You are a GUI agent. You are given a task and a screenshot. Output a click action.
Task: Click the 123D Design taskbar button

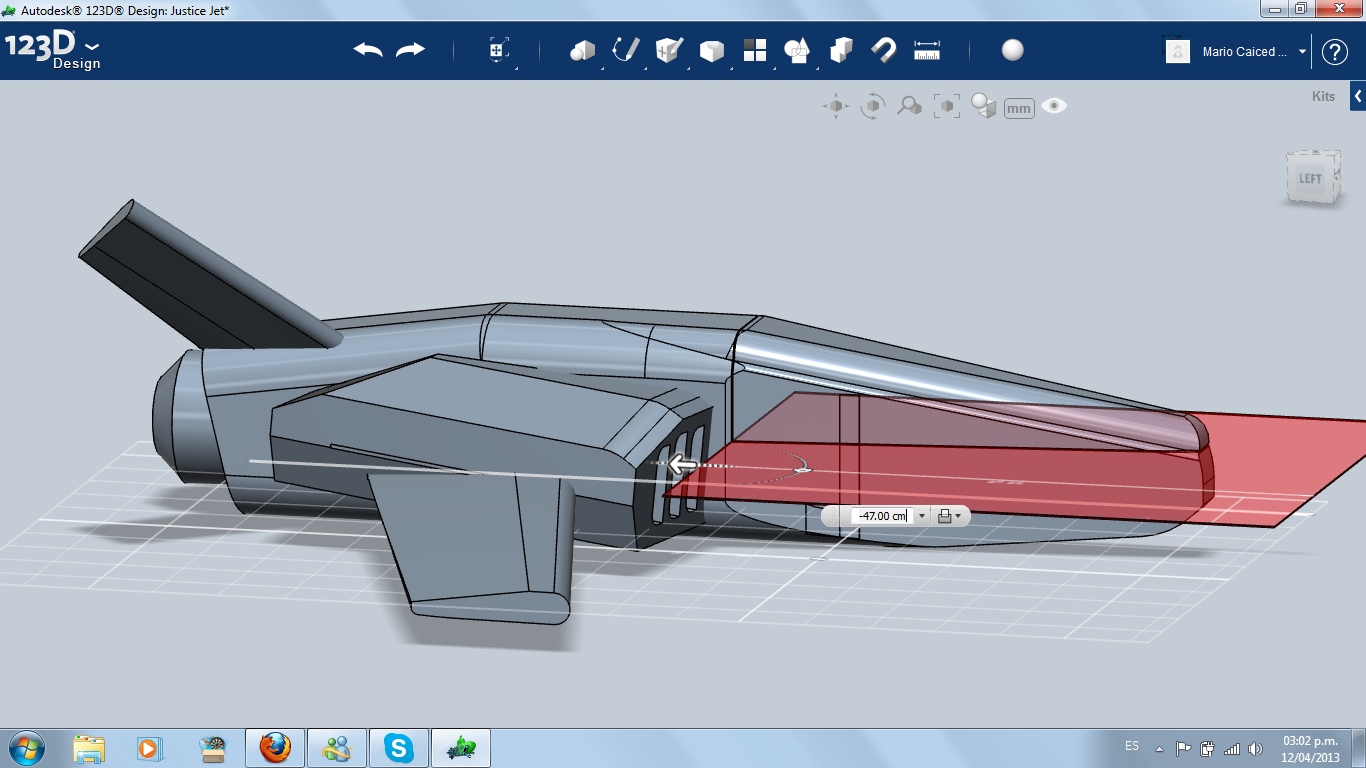[x=461, y=747]
